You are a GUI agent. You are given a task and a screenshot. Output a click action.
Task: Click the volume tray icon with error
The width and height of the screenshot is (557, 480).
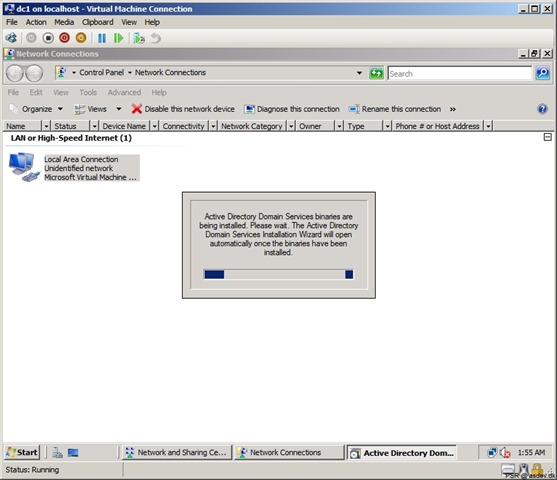pos(505,453)
